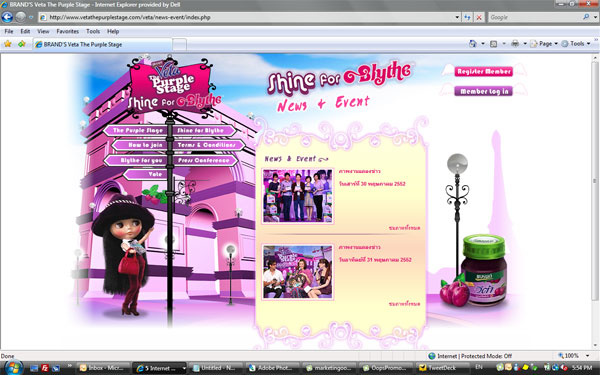
Task: Open the Press Conference signpost link
Action: point(205,160)
